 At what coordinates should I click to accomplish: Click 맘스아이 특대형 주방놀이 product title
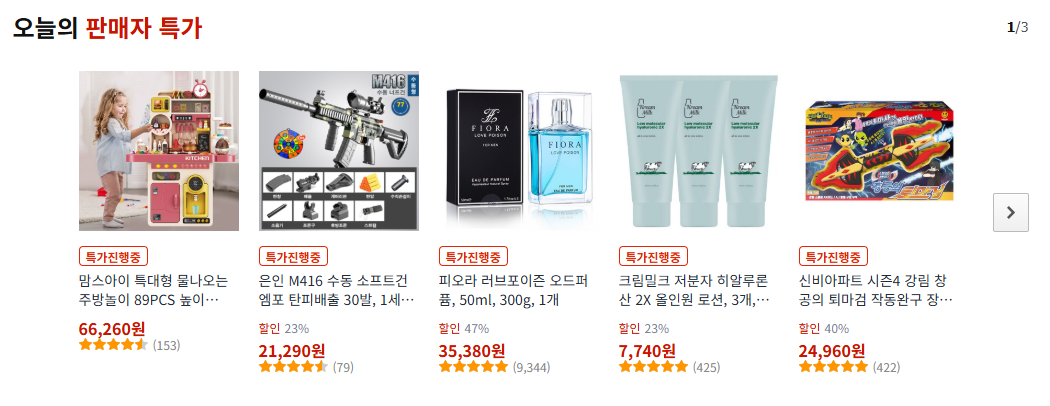click(x=153, y=289)
